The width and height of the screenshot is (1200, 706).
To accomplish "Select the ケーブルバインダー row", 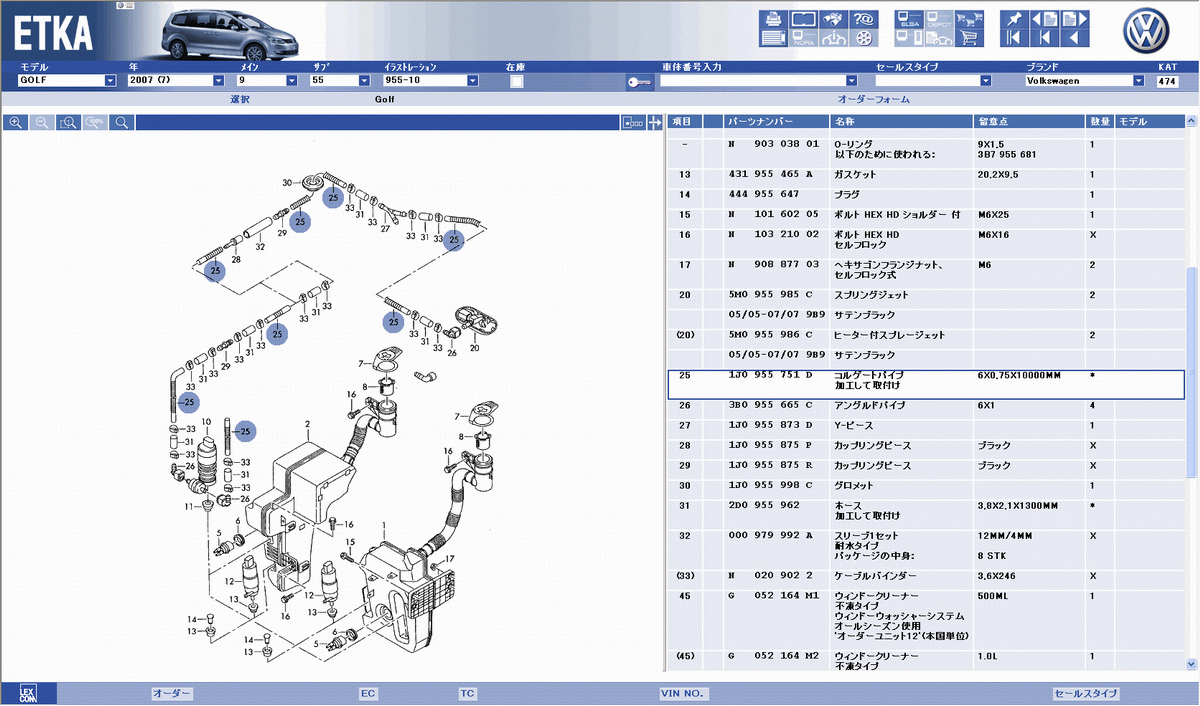I will pos(926,576).
